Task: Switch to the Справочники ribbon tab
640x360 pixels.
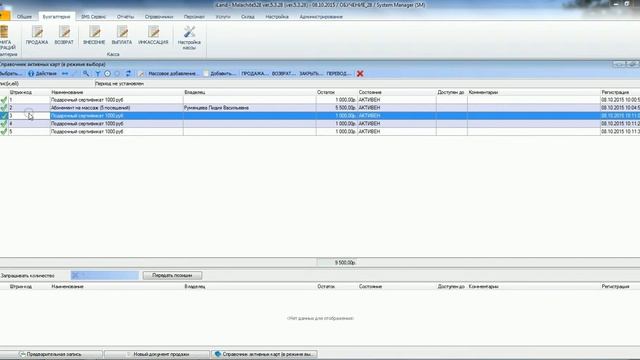Action: click(159, 17)
